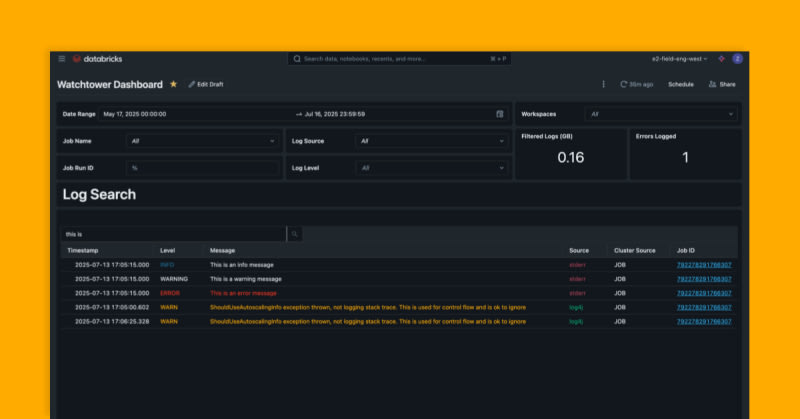Open the Job ID link in the ERROR row
The width and height of the screenshot is (800, 419).
[x=703, y=293]
